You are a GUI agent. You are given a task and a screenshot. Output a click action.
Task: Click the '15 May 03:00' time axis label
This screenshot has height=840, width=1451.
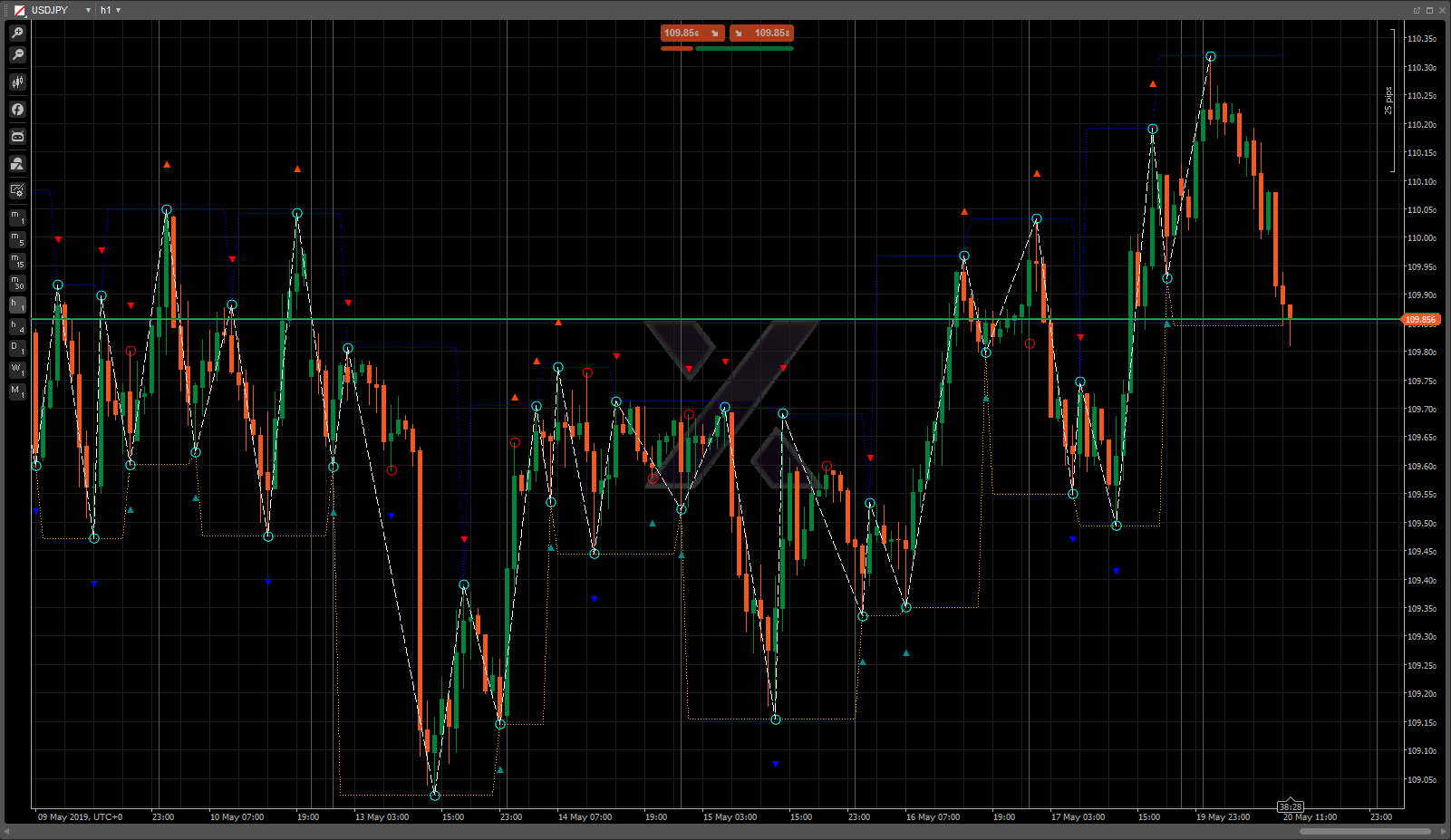pos(730,817)
